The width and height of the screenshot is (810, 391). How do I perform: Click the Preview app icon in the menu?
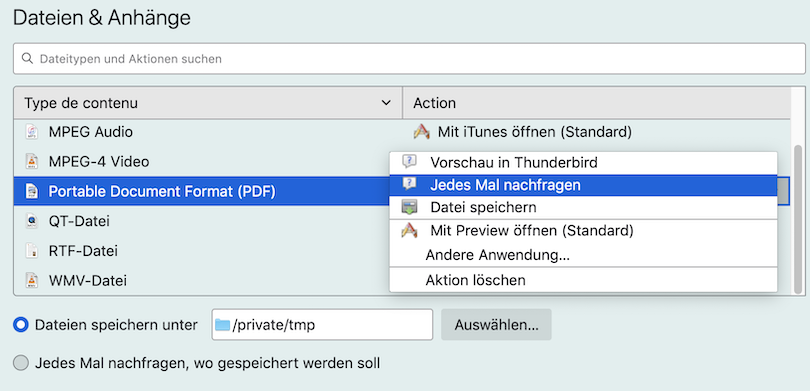click(x=409, y=230)
